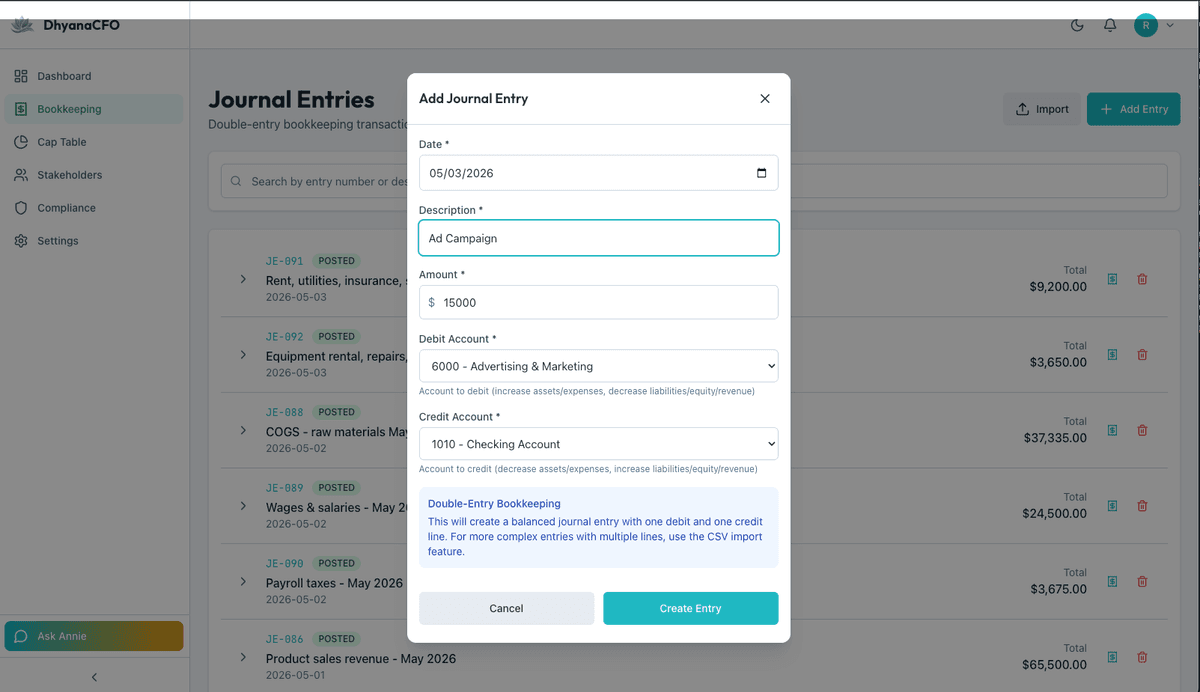Open the Dashboard page
Screen dimensions: 1200x692
tap(94, 76)
